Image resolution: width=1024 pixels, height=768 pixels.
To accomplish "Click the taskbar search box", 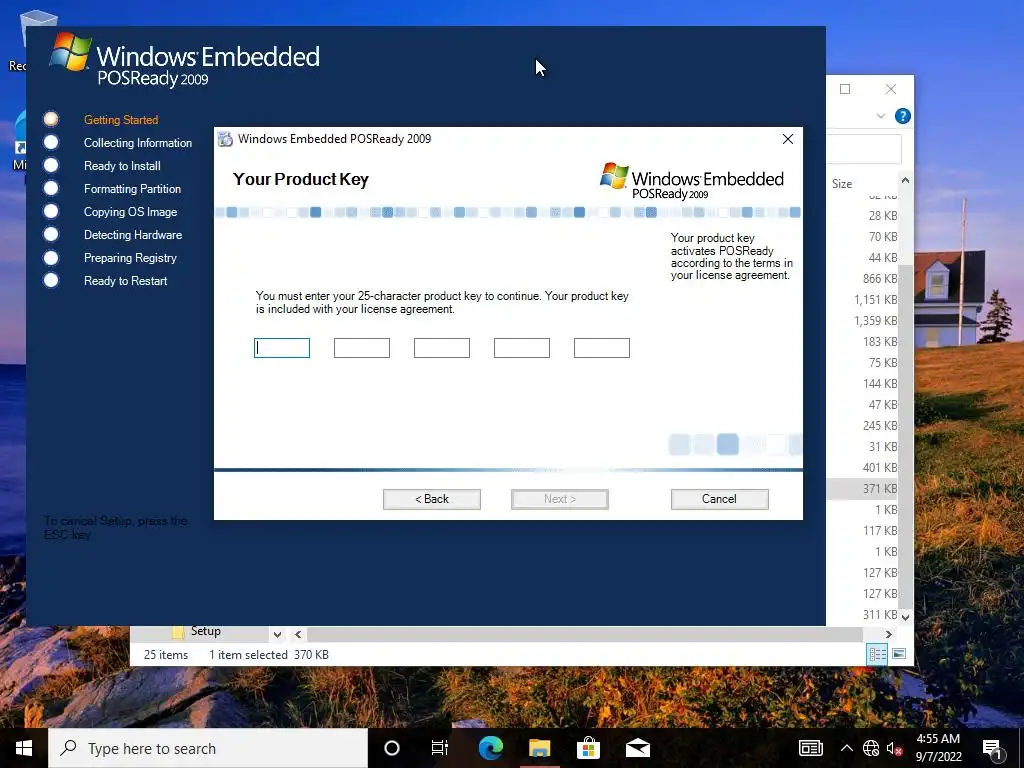I will pyautogui.click(x=208, y=748).
